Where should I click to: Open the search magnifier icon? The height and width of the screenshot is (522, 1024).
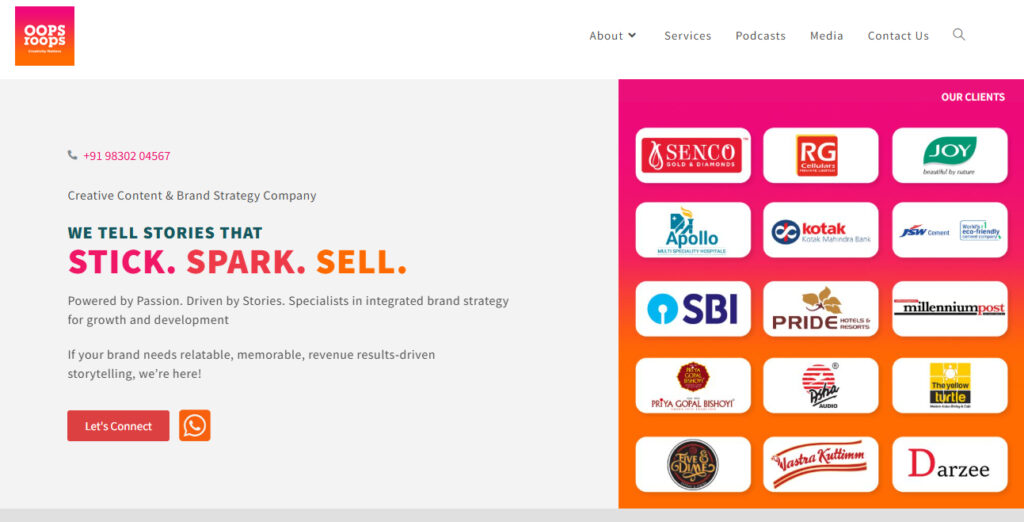point(959,35)
